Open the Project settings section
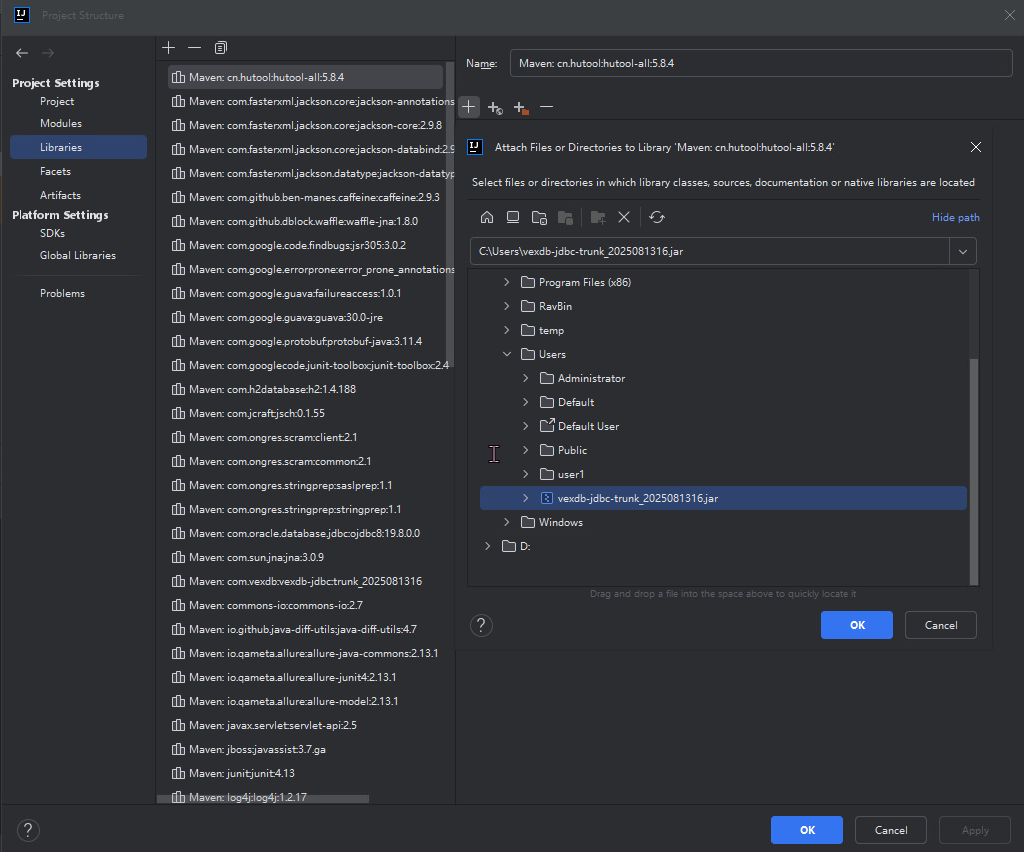Image resolution: width=1024 pixels, height=852 pixels. pos(57,102)
